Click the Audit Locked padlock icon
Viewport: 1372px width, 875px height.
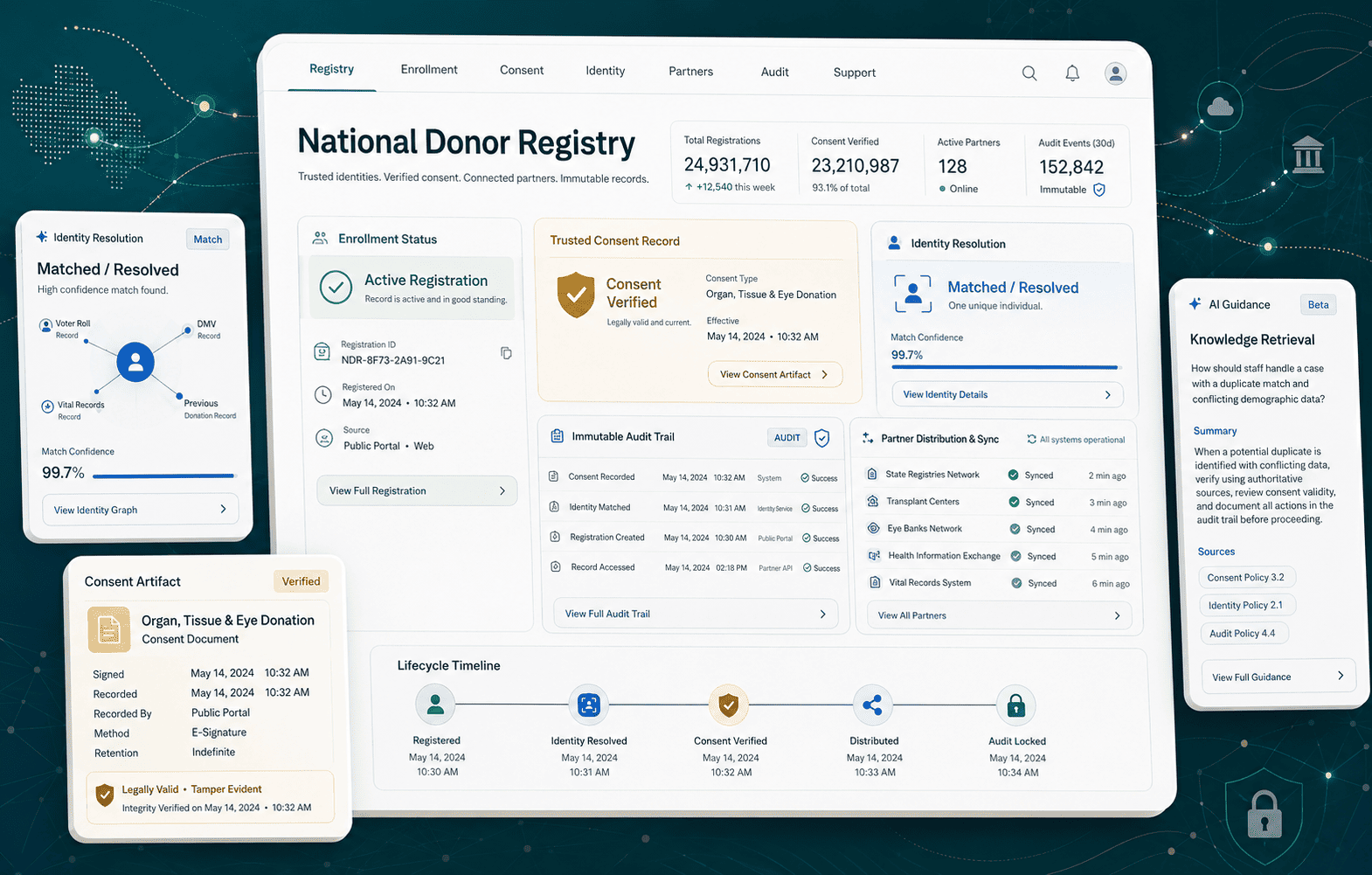[x=1015, y=705]
